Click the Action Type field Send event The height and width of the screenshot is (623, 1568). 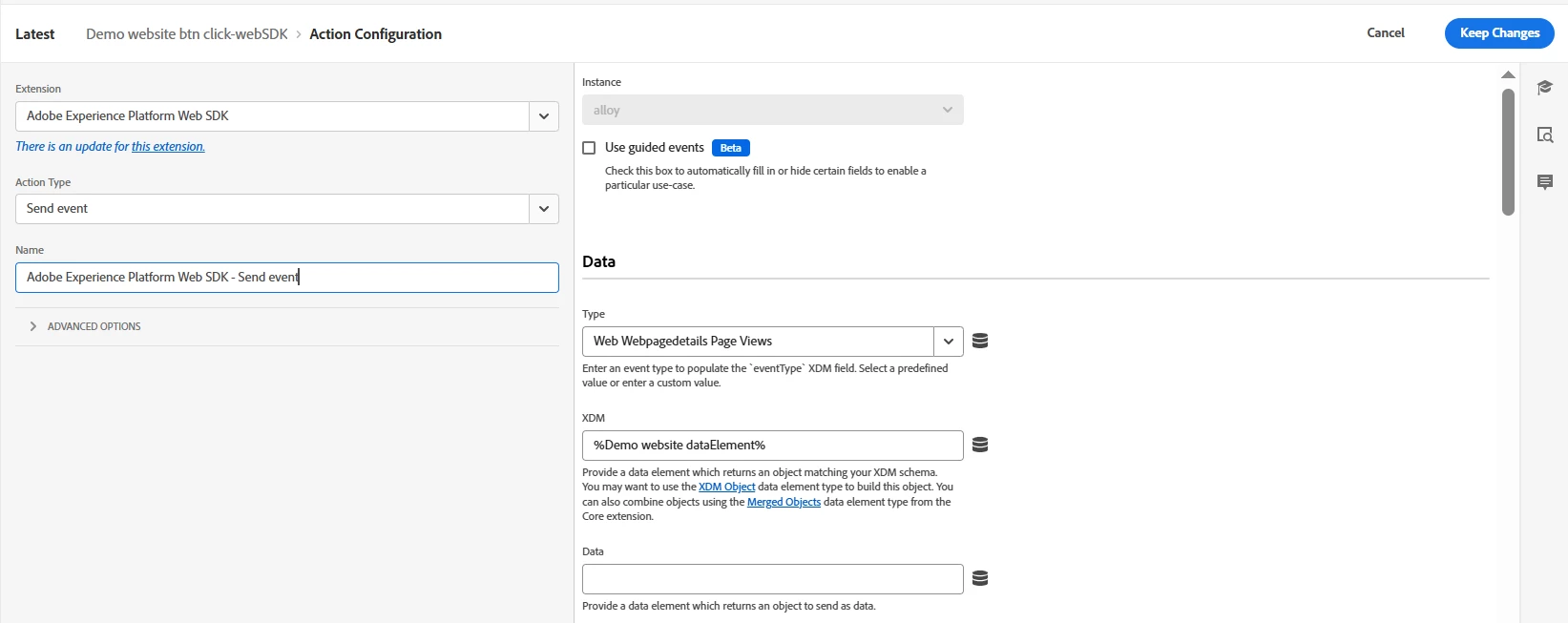273,209
